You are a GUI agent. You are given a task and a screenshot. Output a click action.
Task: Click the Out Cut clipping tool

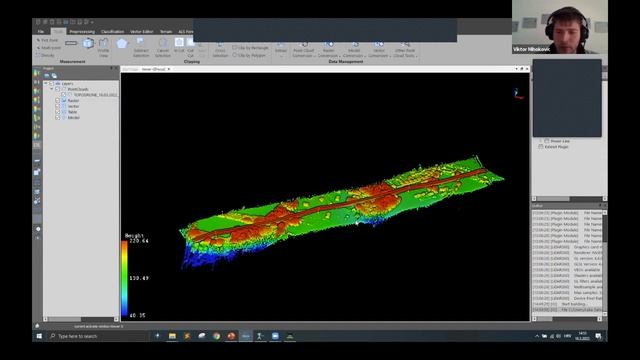[191, 48]
